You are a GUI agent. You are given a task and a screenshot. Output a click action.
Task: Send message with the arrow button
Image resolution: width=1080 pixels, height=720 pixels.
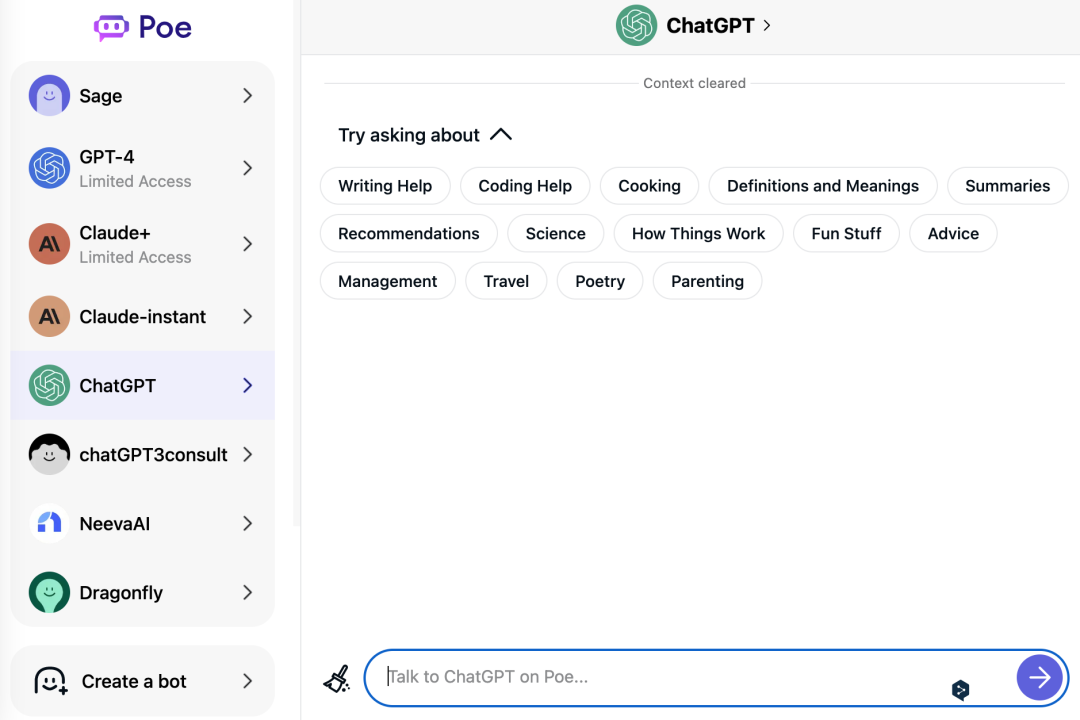1039,678
